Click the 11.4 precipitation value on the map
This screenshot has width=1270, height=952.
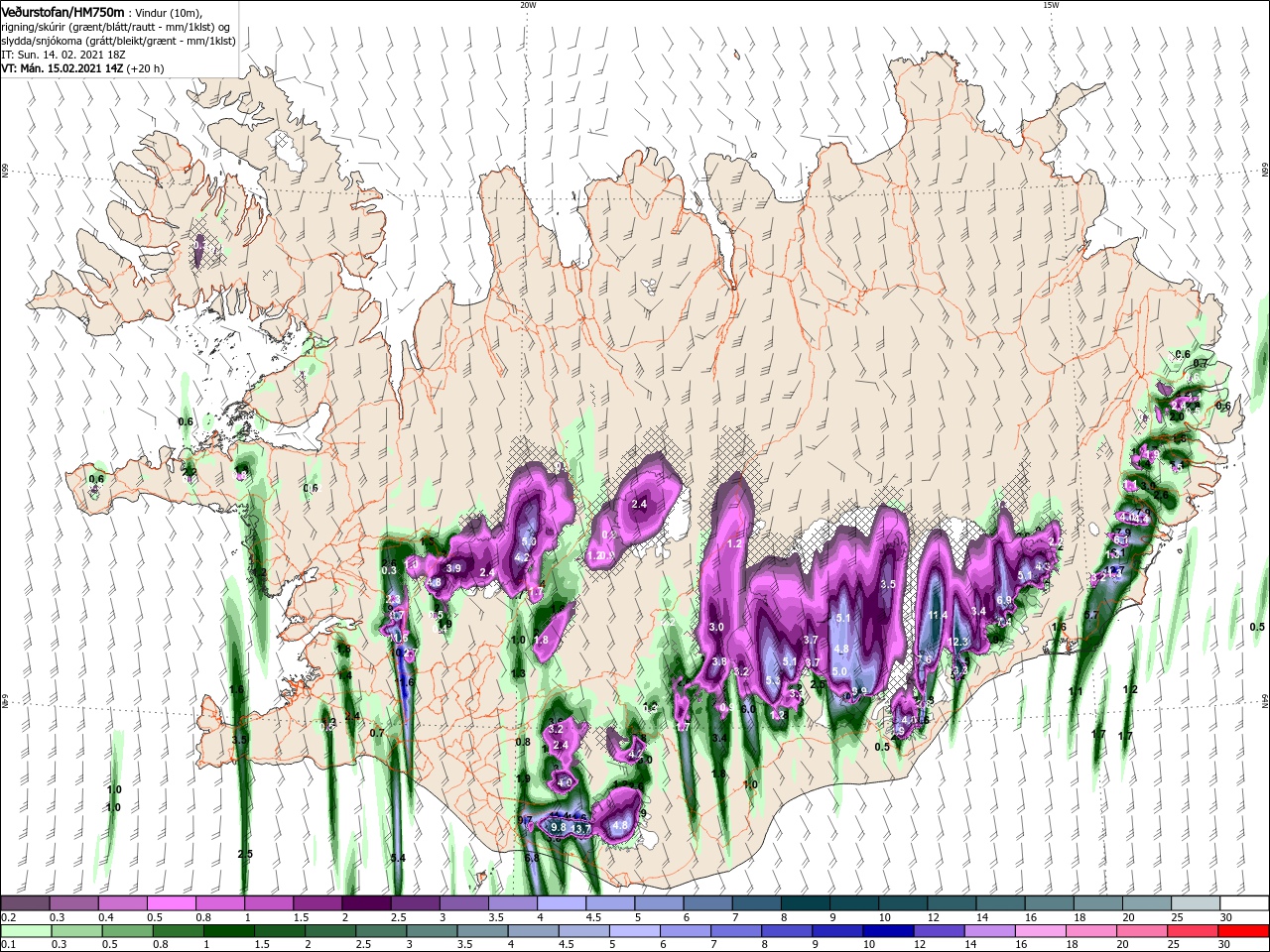coord(938,616)
